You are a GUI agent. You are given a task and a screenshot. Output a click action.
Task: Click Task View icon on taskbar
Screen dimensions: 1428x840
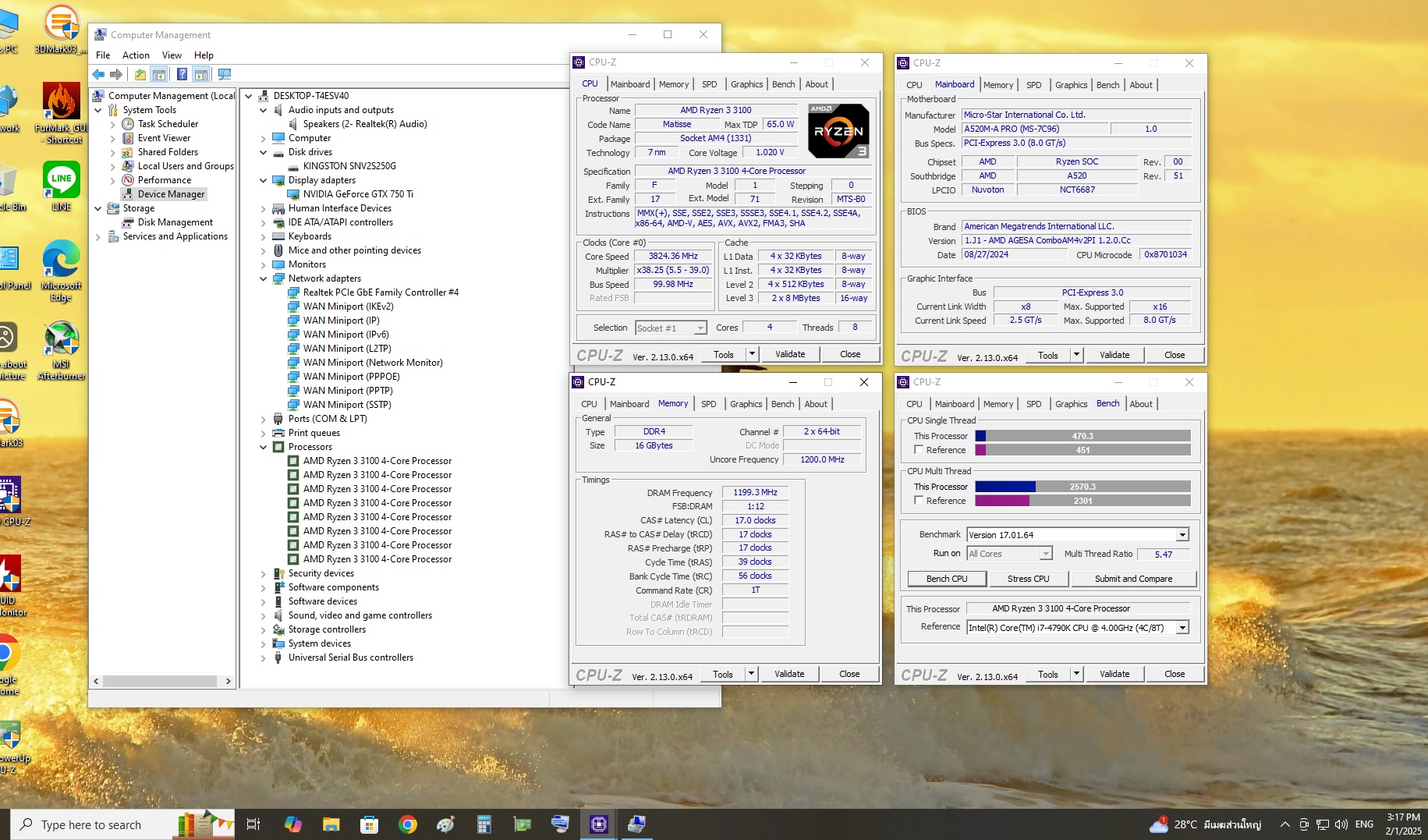pyautogui.click(x=253, y=824)
